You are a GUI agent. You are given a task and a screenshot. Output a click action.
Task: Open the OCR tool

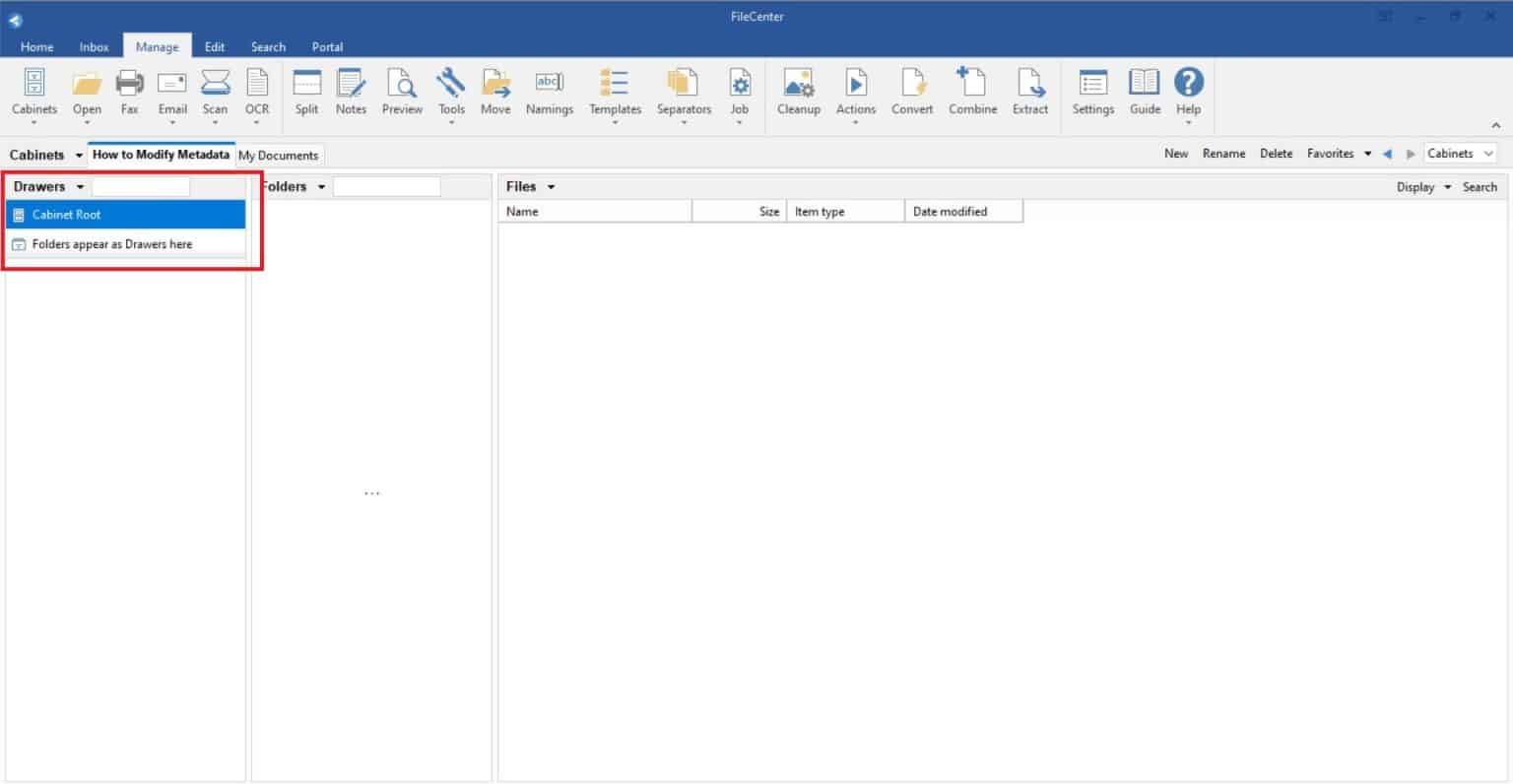[x=257, y=94]
